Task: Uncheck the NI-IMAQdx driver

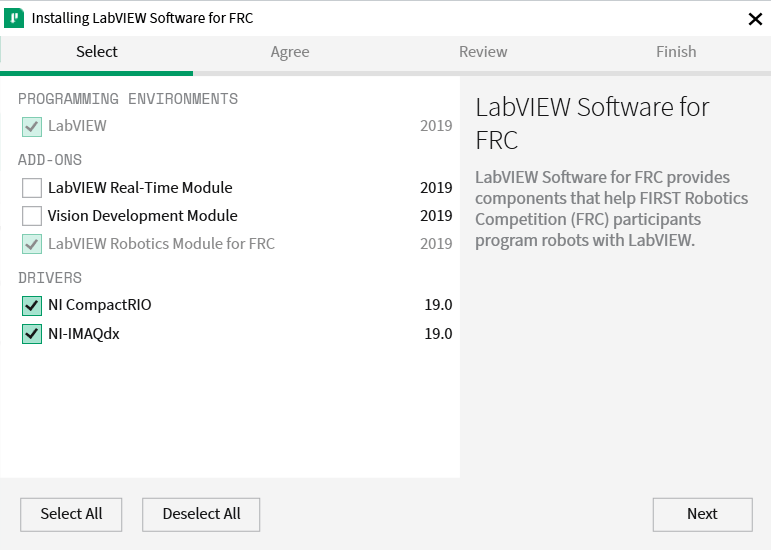Action: [32, 334]
